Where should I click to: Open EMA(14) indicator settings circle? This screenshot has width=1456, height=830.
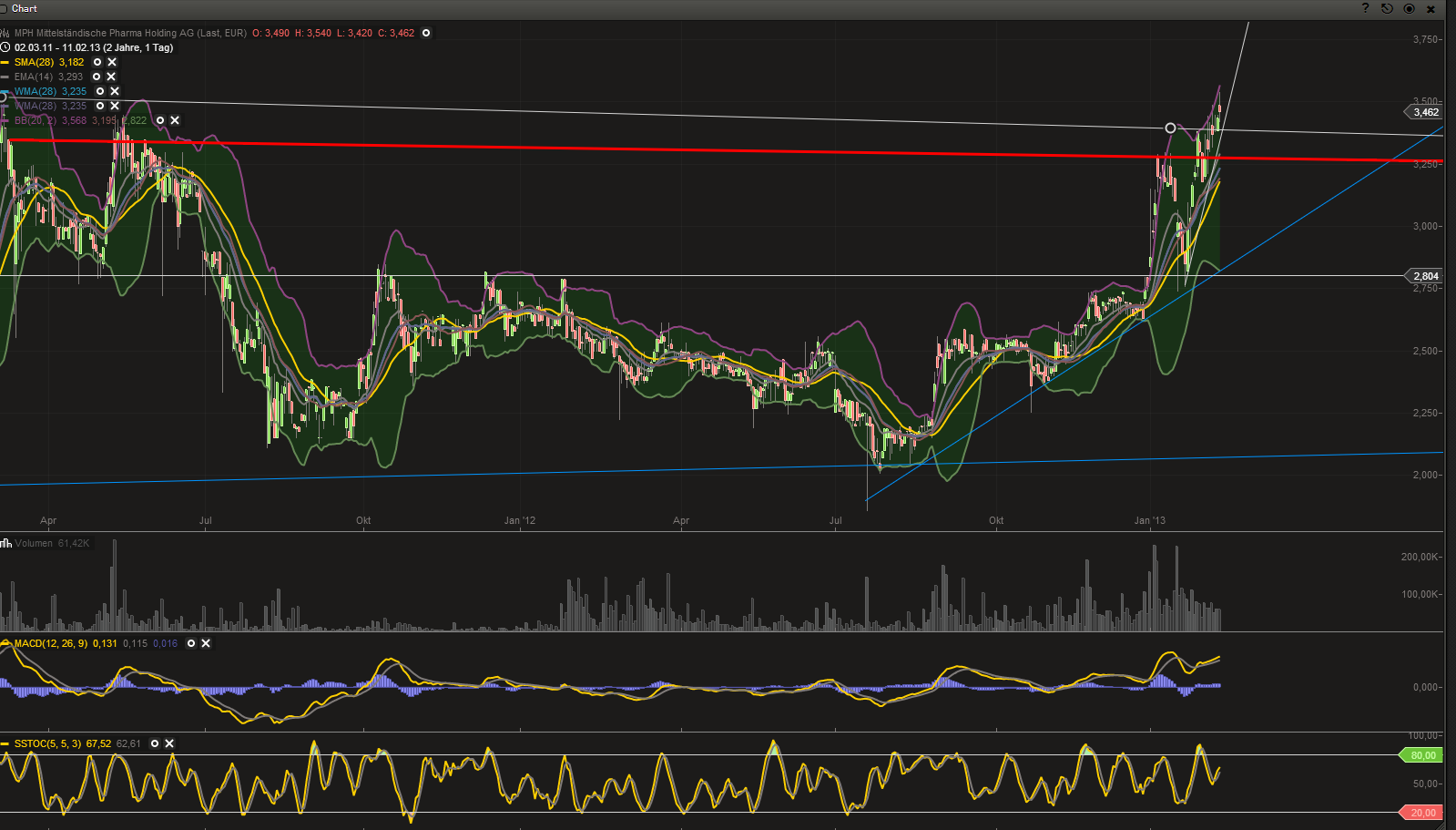97,77
